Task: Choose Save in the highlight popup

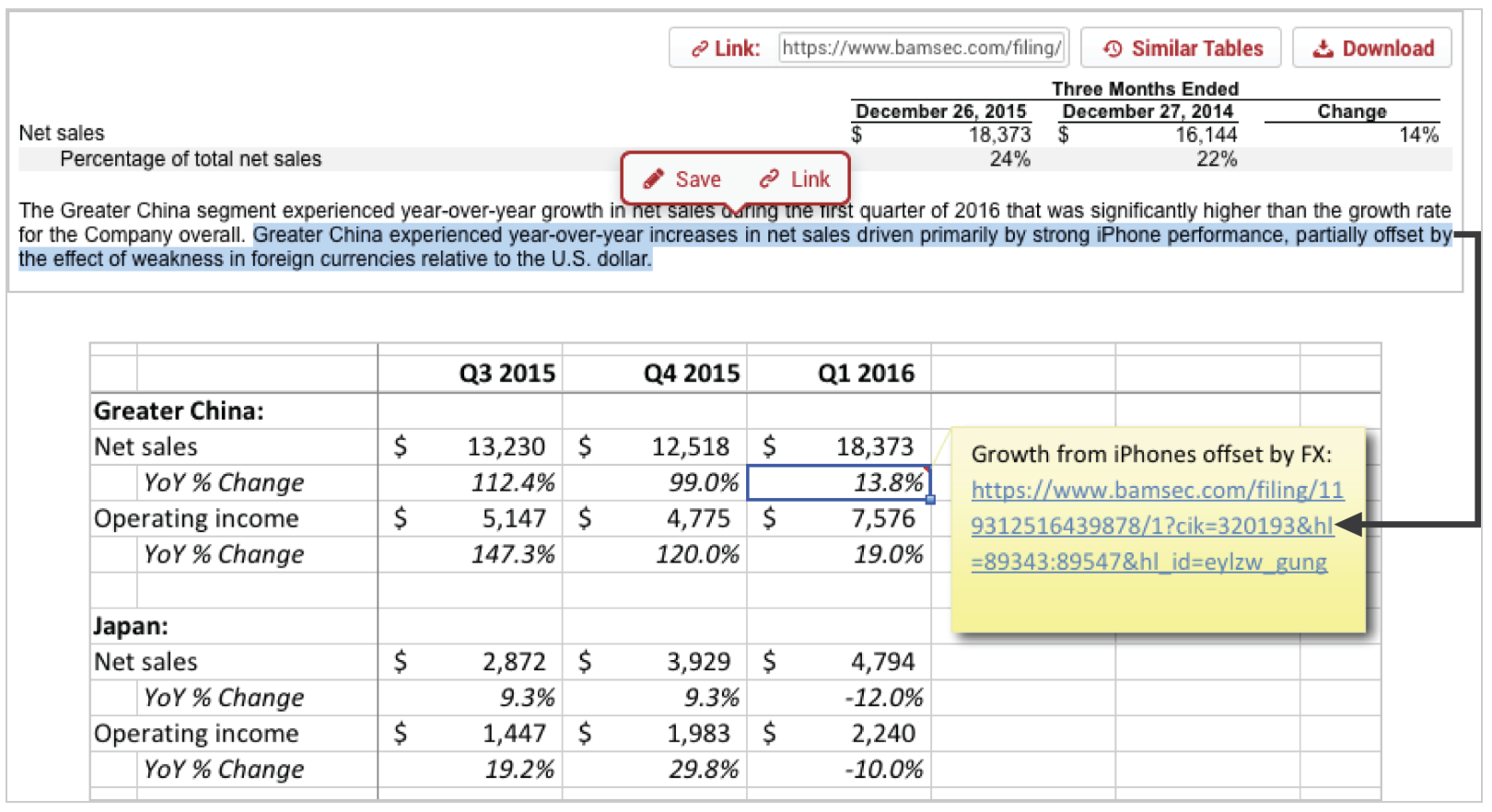Action: 683,180
